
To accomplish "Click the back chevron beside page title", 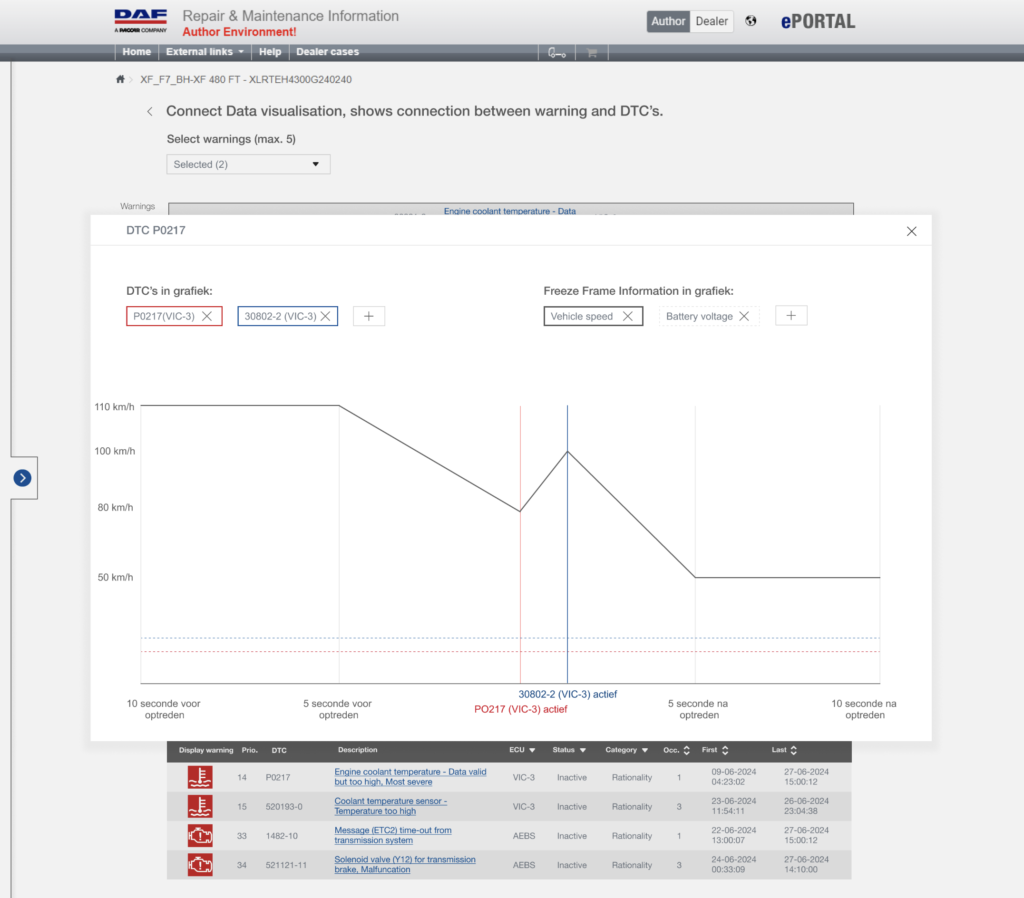I will [x=150, y=112].
